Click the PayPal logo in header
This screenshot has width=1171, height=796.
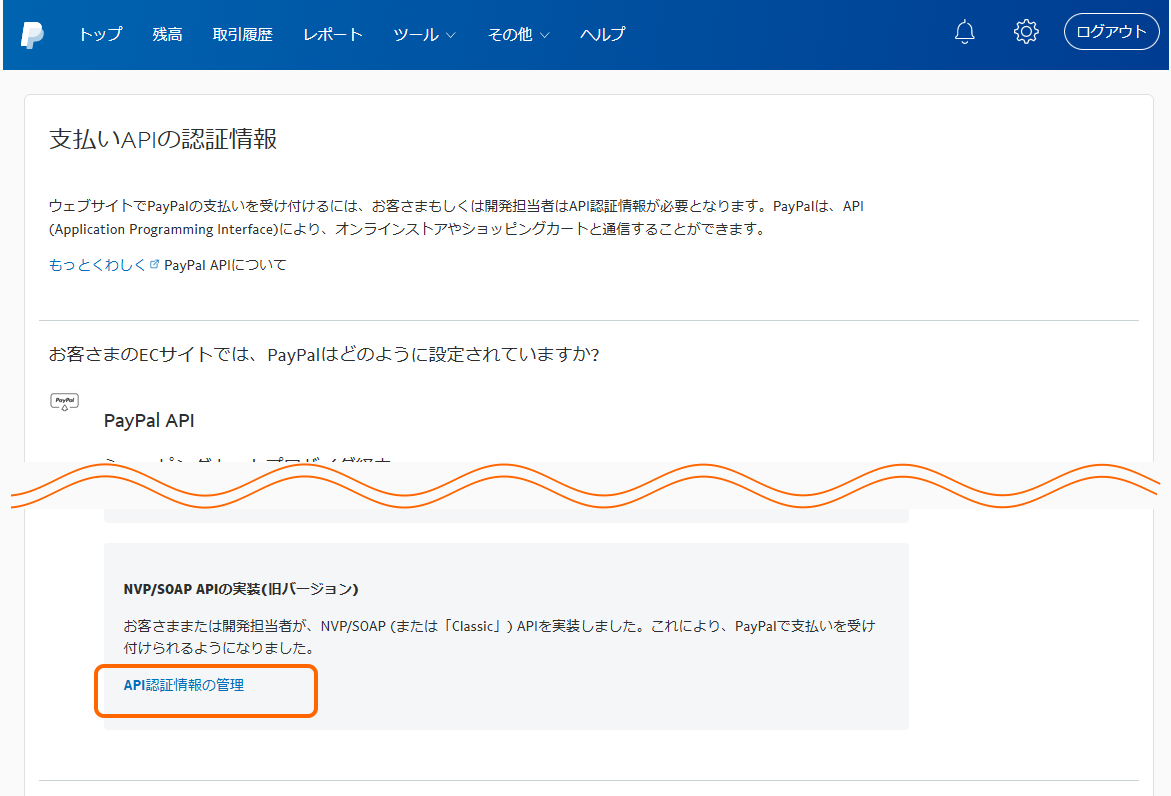[x=33, y=34]
